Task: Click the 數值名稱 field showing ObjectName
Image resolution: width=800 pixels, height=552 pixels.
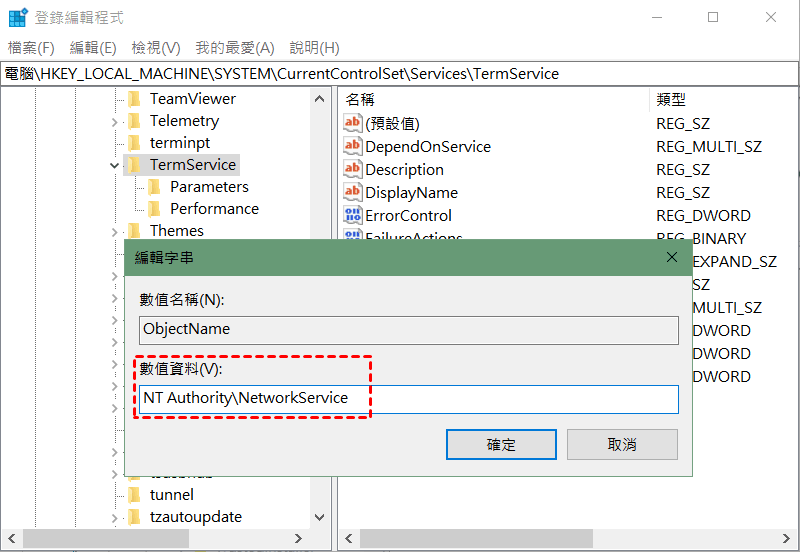Action: pos(409,330)
